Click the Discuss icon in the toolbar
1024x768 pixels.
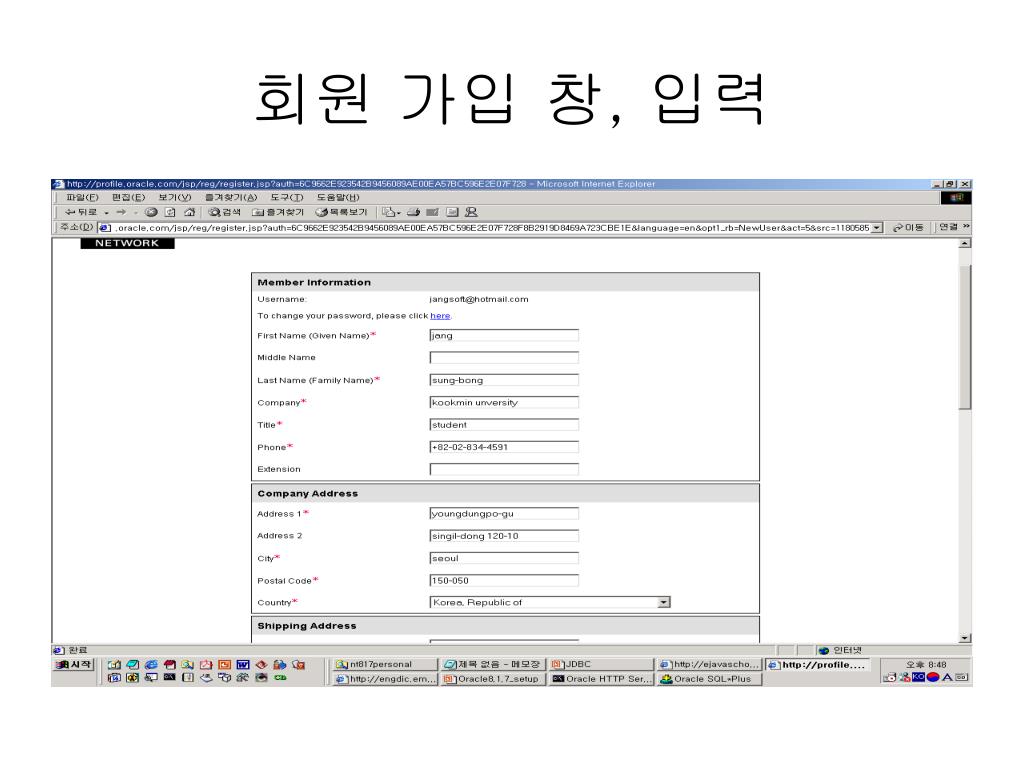[x=452, y=212]
